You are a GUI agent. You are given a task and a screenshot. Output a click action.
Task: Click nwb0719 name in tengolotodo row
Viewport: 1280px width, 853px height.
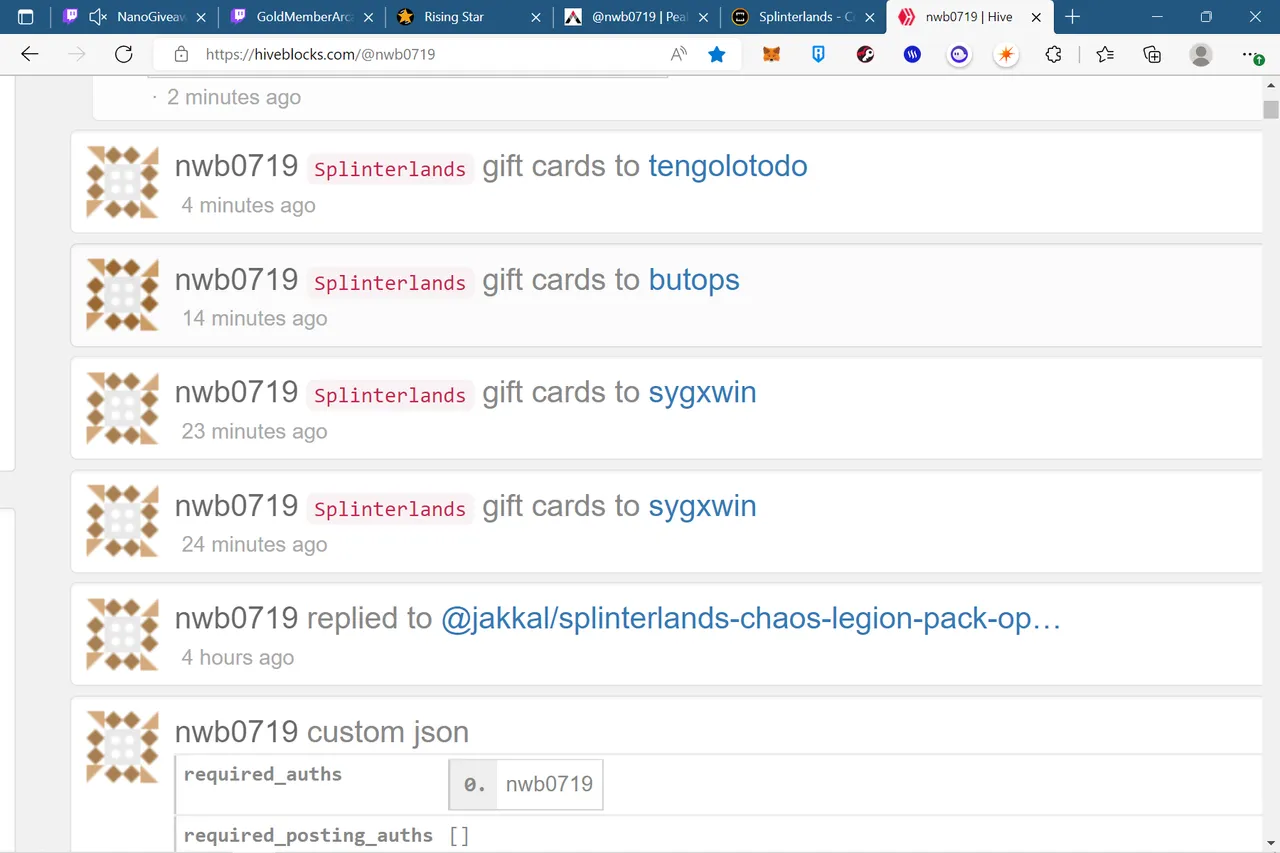236,166
